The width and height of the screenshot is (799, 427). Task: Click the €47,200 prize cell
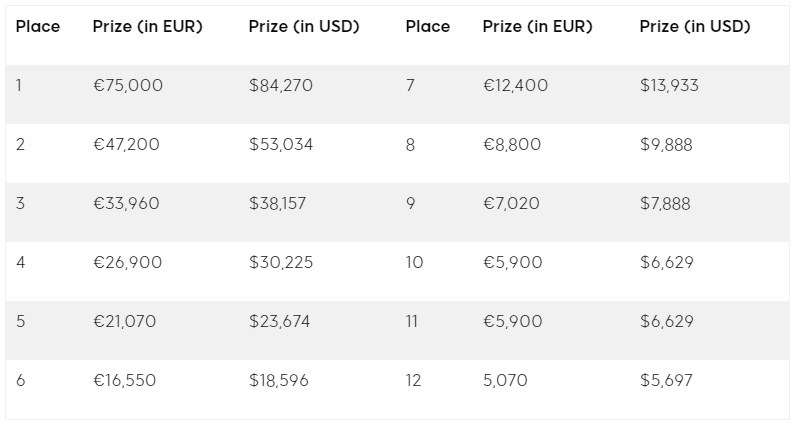[126, 145]
